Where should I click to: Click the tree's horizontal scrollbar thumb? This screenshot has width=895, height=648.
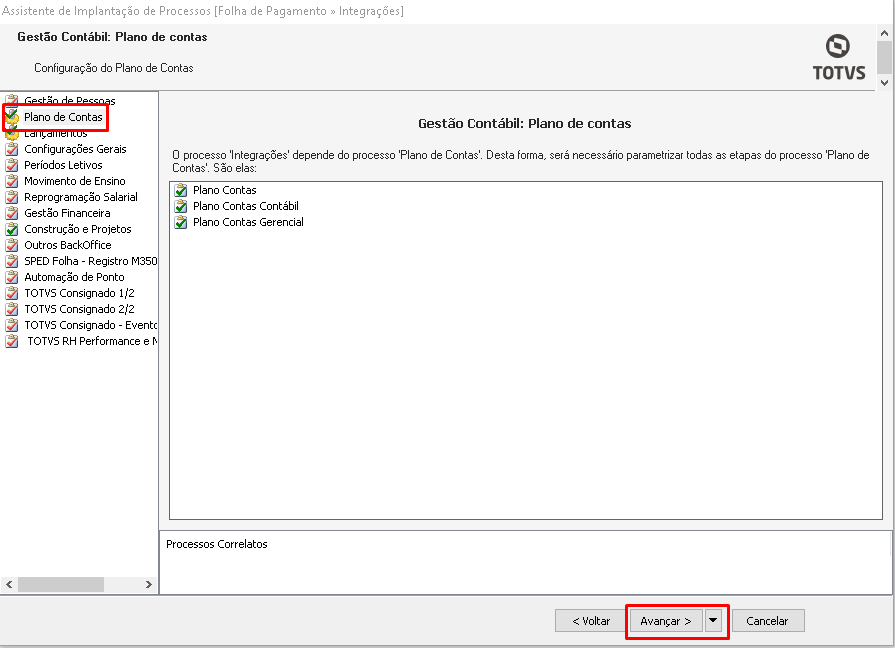[x=61, y=585]
